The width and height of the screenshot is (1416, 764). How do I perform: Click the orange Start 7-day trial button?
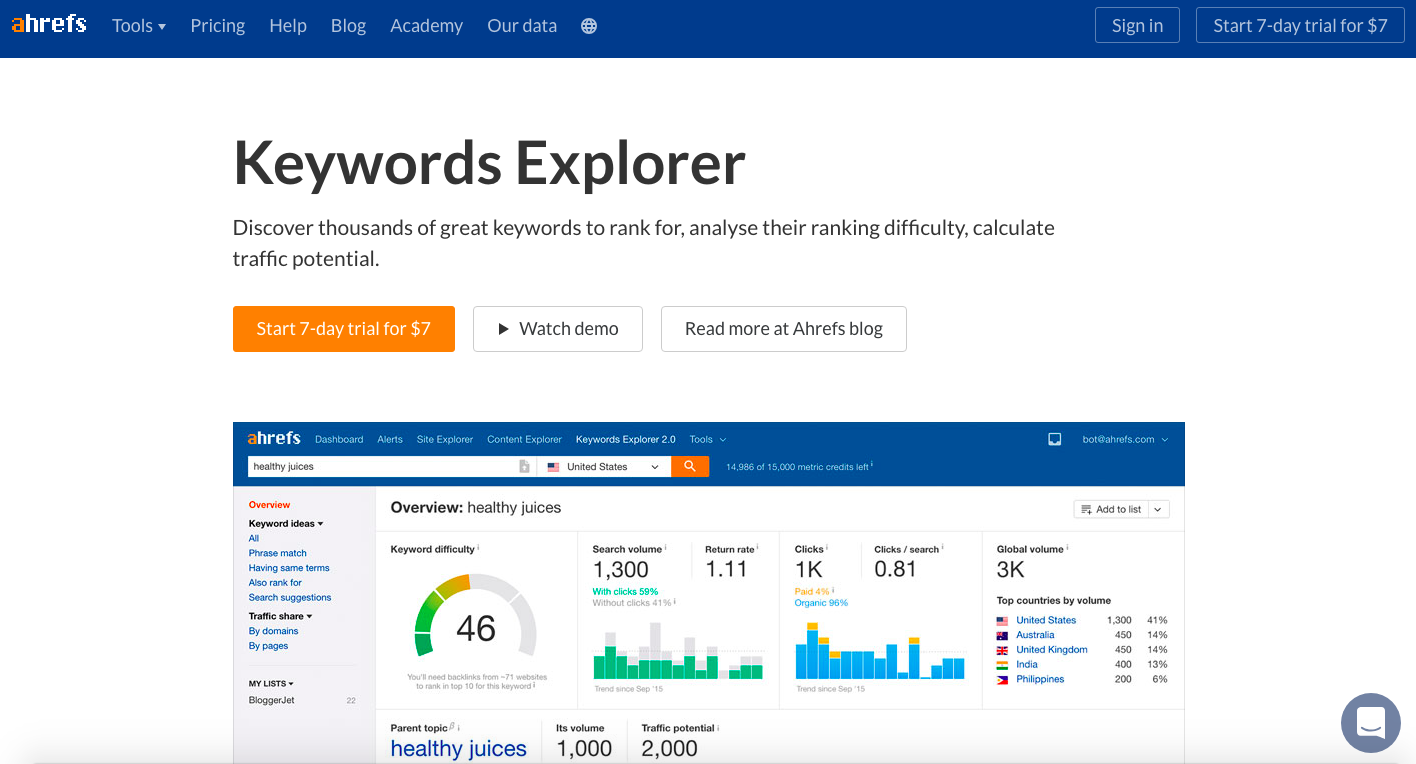click(344, 329)
